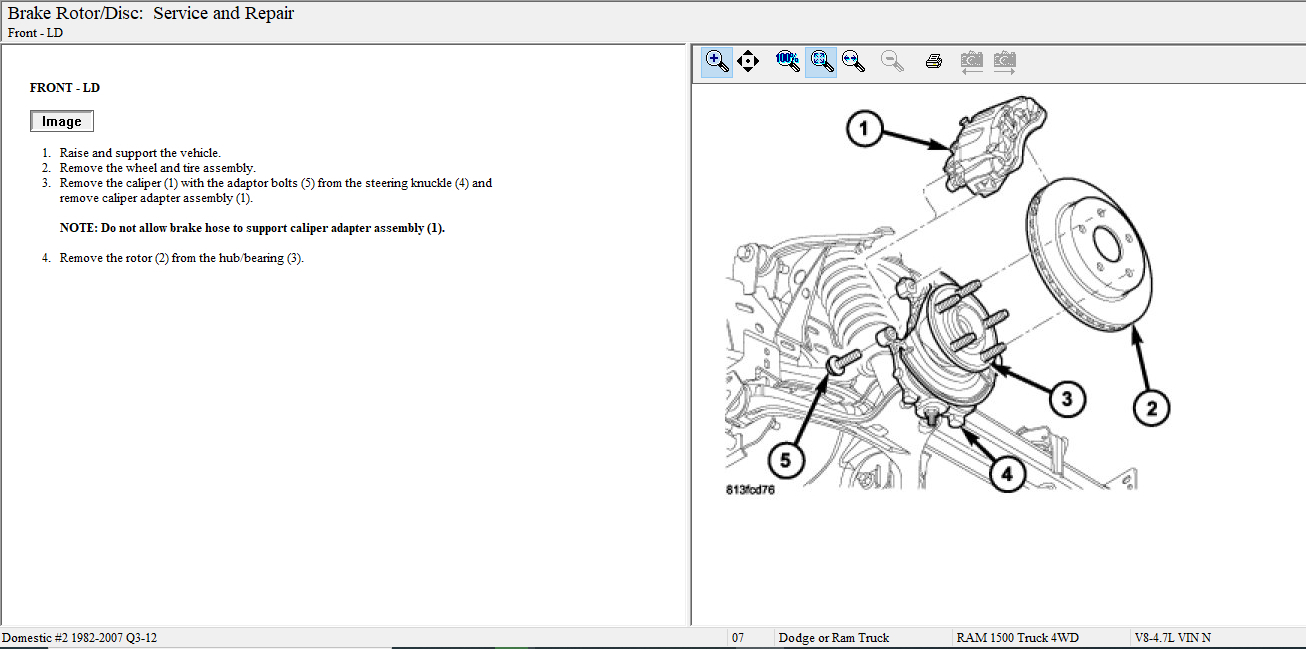Toggle fit image to window
Screen dimensions: 1306x649
coord(821,62)
